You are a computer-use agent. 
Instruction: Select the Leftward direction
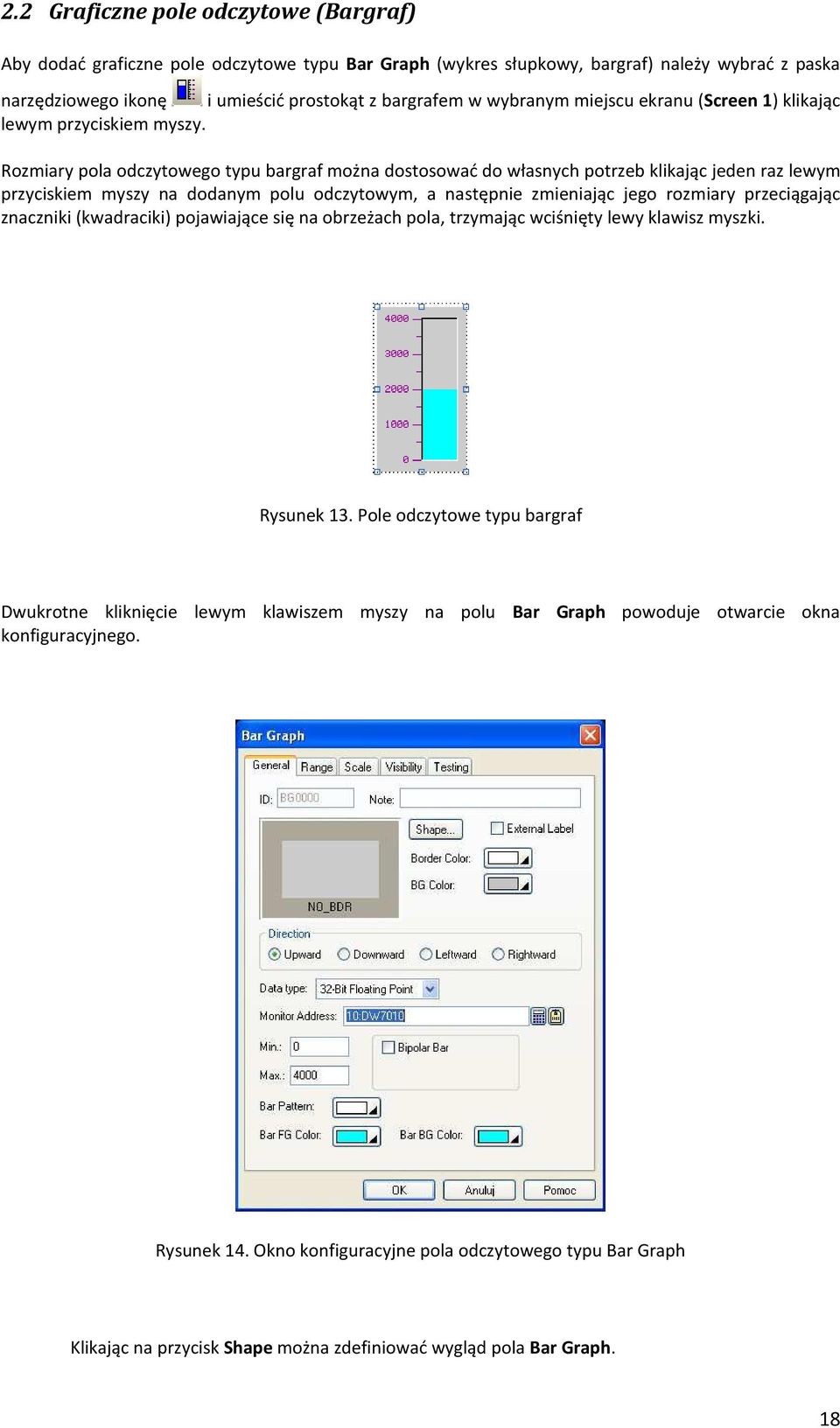click(x=426, y=955)
